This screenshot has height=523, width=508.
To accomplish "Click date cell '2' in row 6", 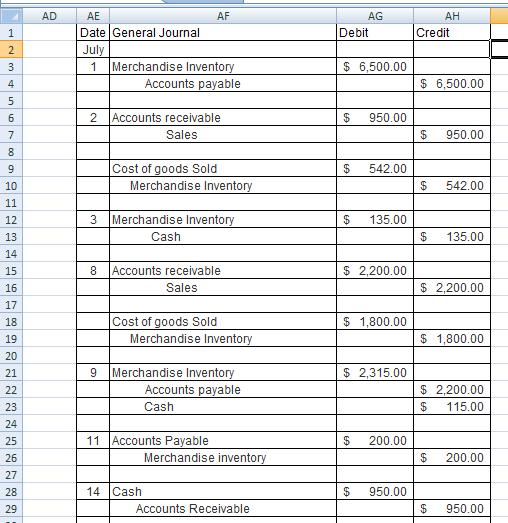I will 93,118.
